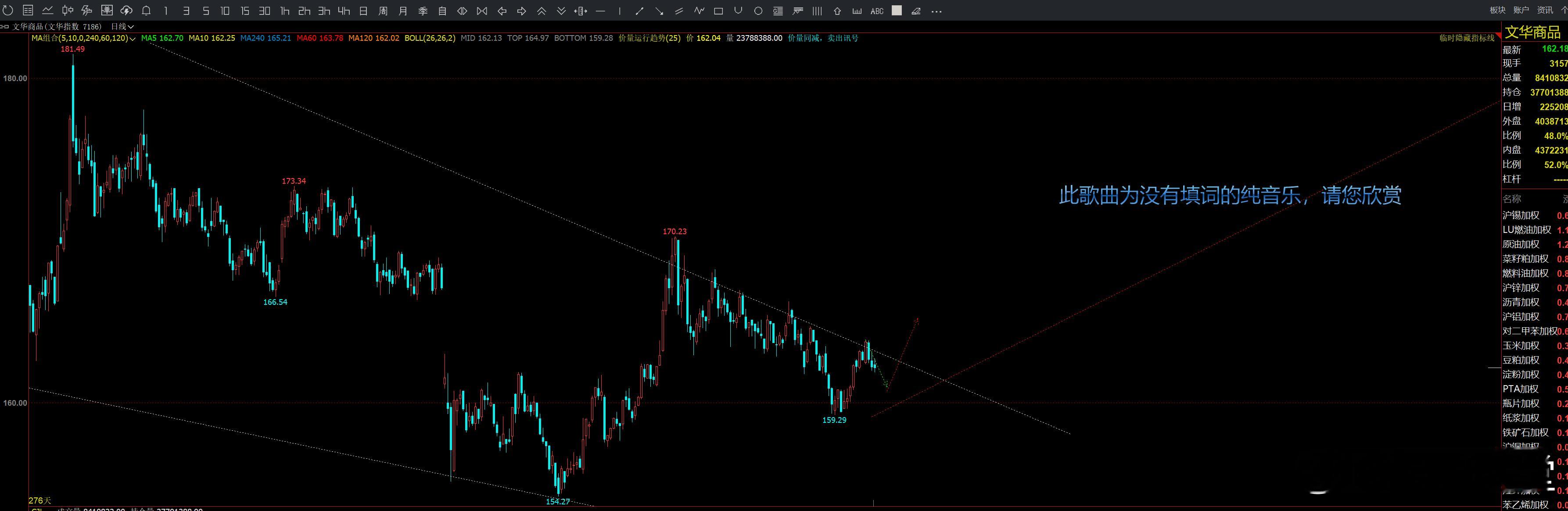Click the eraser tool icon
Image resolution: width=1568 pixels, height=511 pixels.
pos(916,11)
